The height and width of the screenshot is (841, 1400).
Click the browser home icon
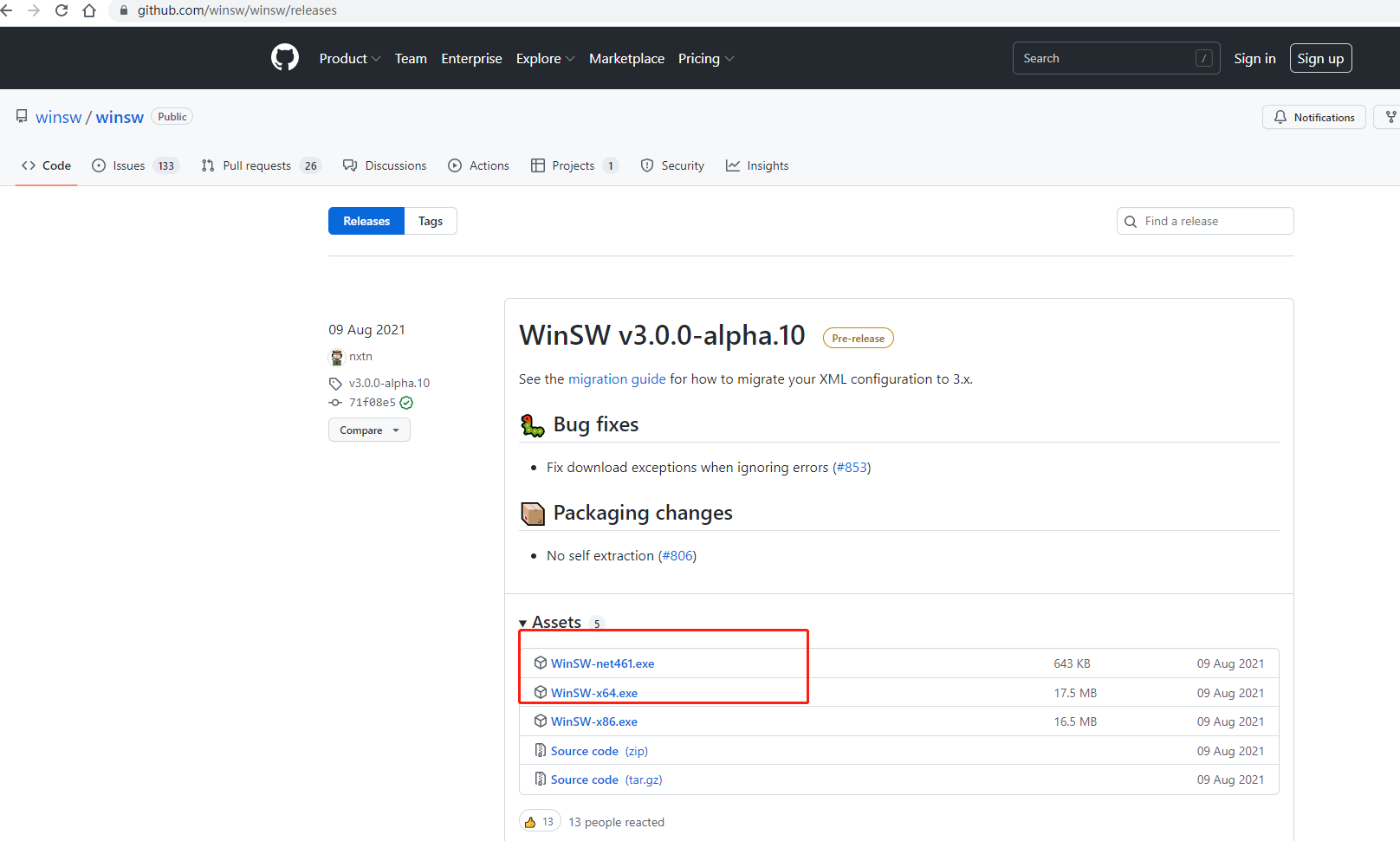pos(89,10)
